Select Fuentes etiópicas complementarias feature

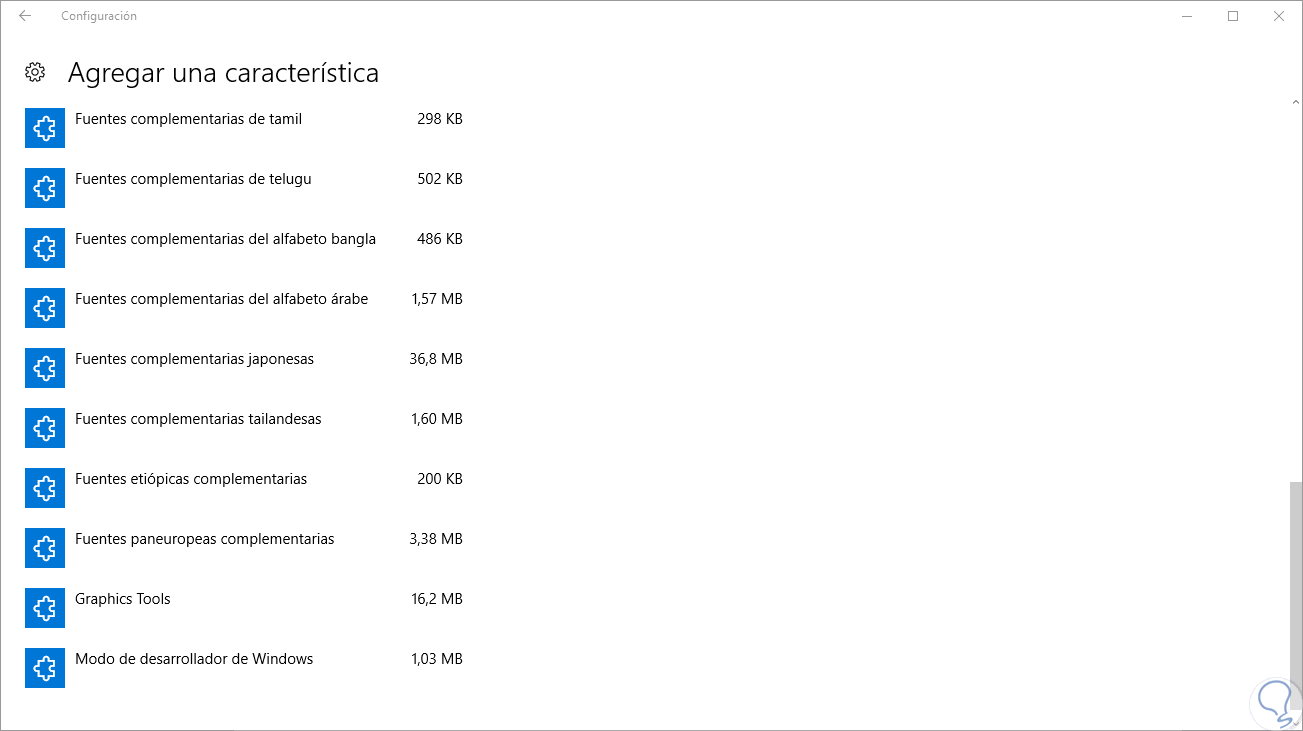[191, 479]
